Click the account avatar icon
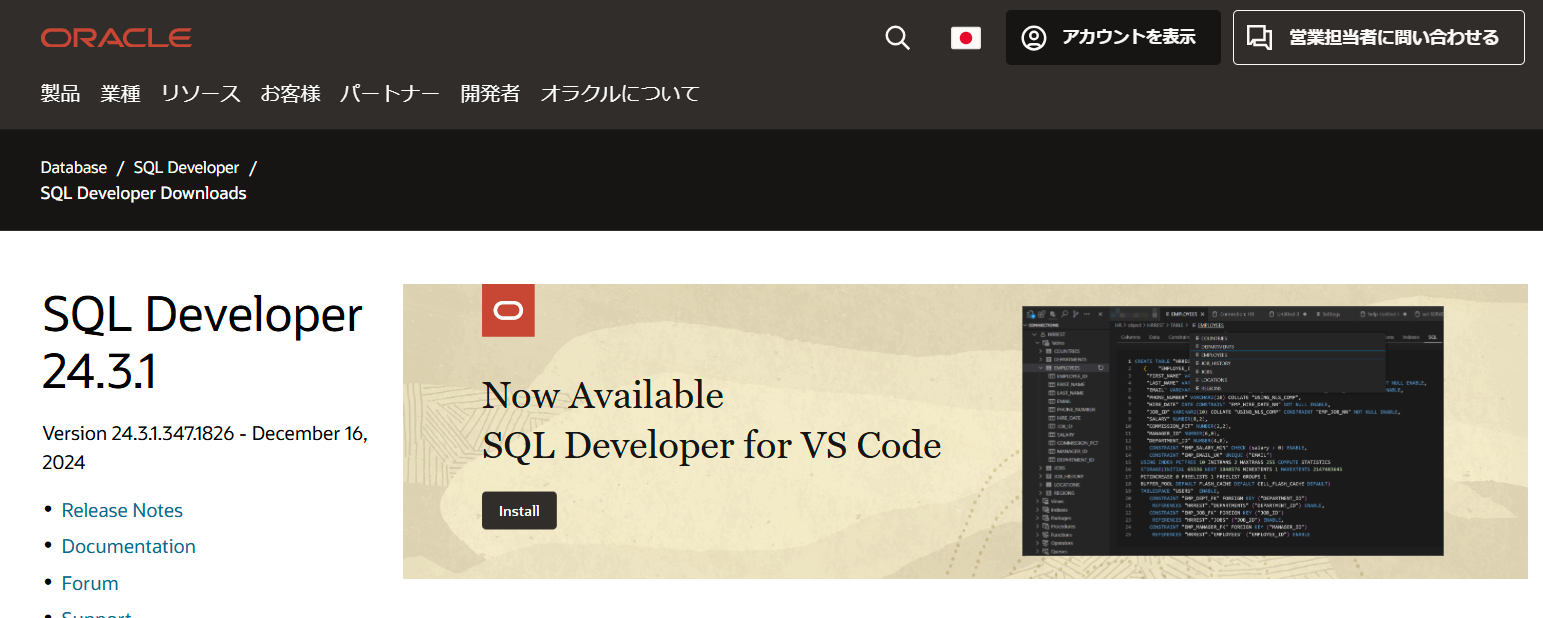 click(x=1033, y=38)
